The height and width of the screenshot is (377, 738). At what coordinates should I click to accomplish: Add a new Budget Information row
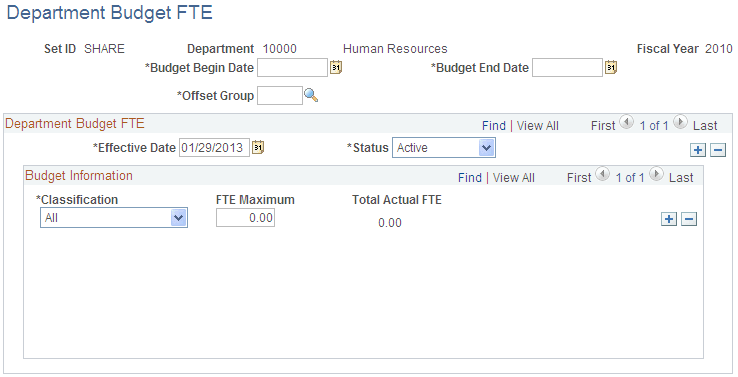[x=669, y=219]
